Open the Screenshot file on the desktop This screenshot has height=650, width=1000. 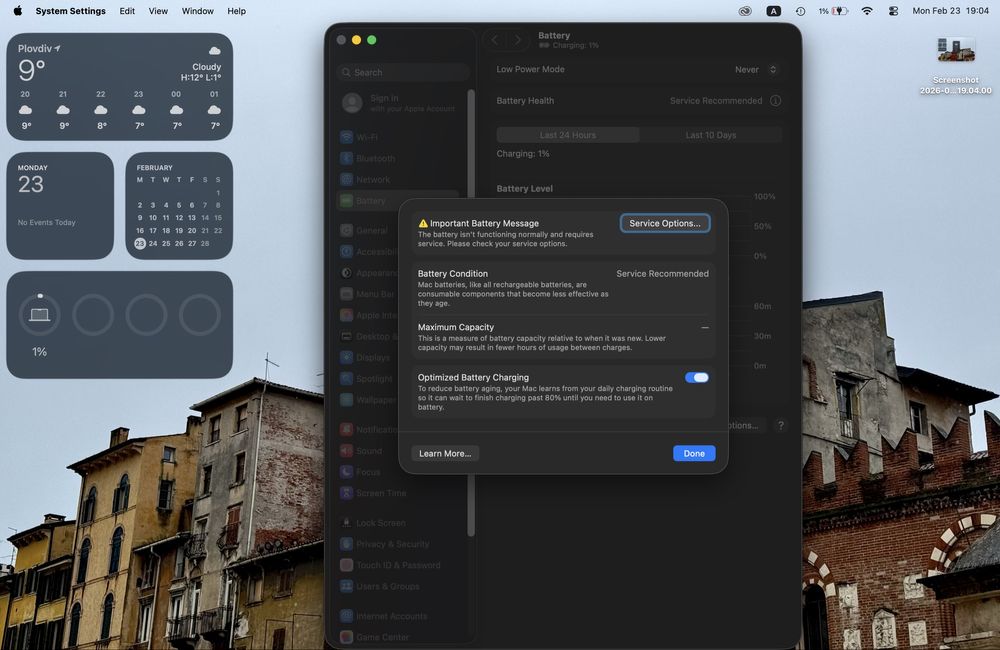click(x=955, y=66)
